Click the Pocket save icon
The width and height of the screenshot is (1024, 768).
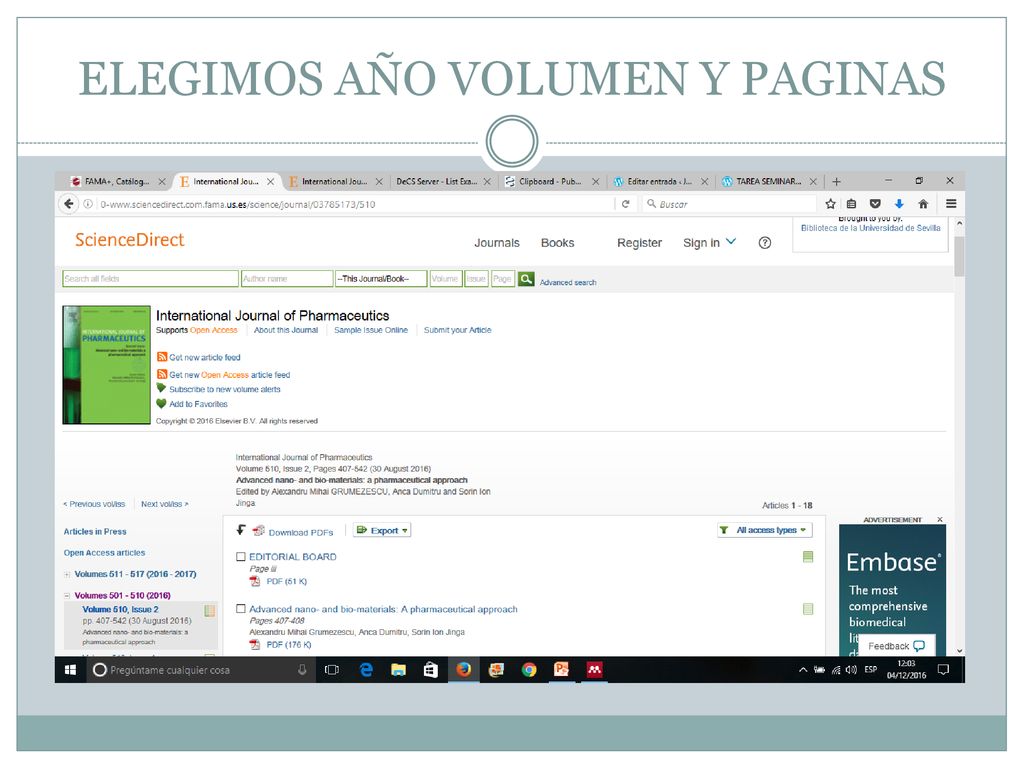[875, 204]
